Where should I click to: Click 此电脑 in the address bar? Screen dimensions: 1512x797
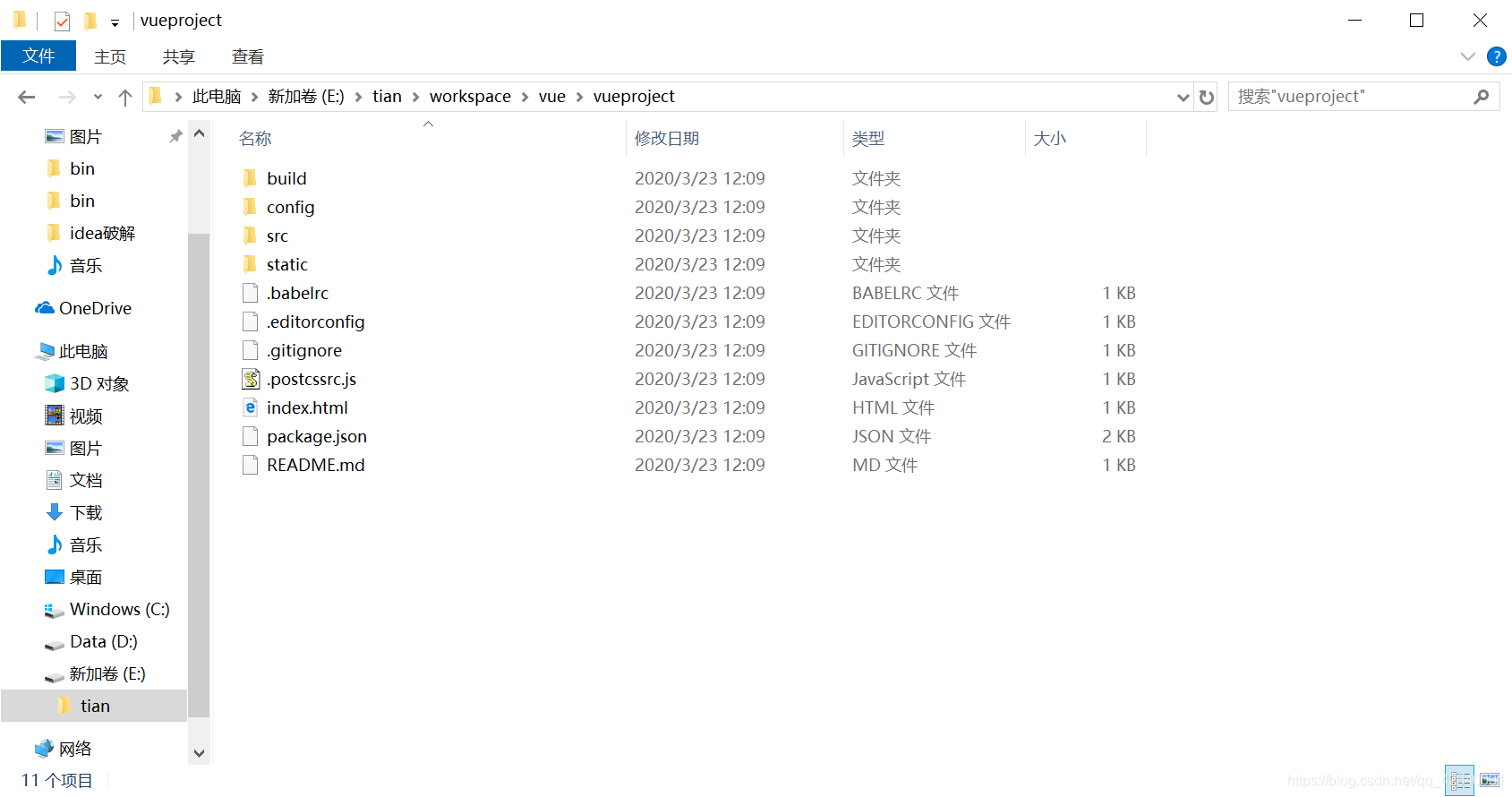point(217,96)
